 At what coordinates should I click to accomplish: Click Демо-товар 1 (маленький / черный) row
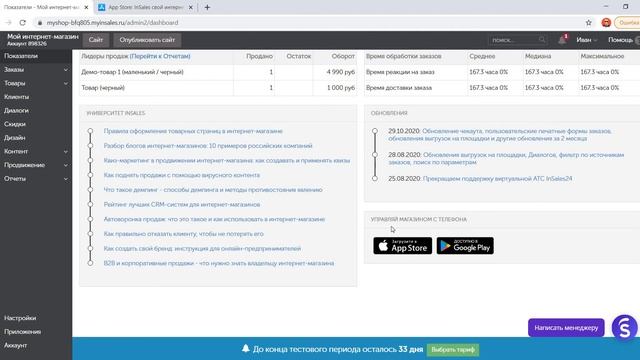click(218, 72)
